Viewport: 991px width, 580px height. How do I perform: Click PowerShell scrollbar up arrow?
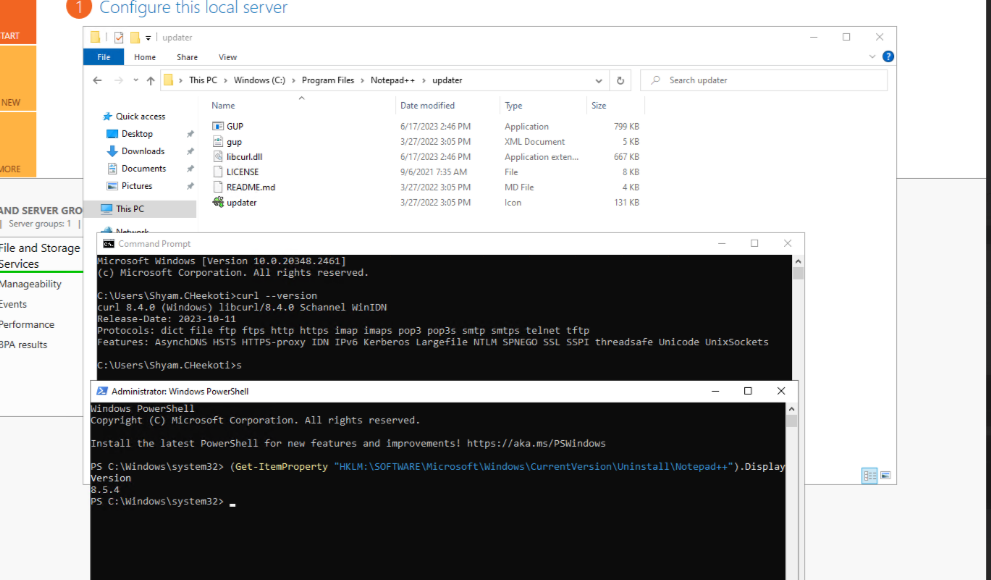click(x=791, y=409)
